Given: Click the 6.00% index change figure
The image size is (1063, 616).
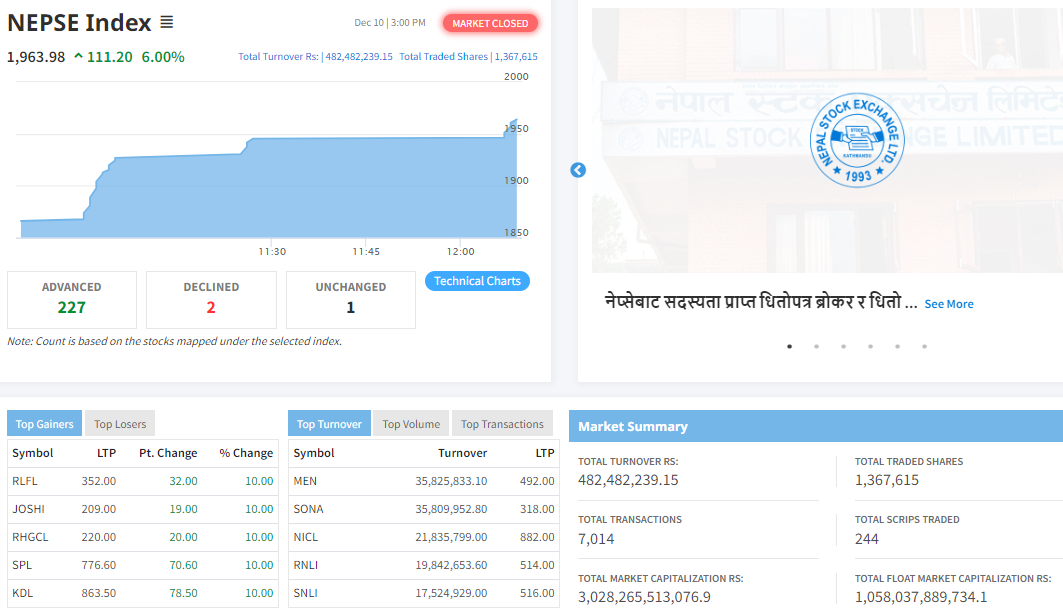Looking at the screenshot, I should click(163, 57).
